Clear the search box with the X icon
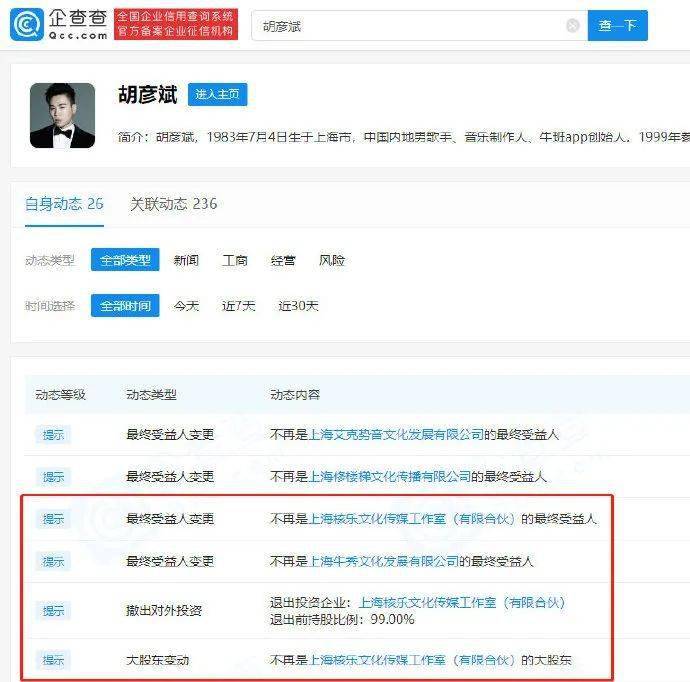The width and height of the screenshot is (690, 682). (x=573, y=26)
